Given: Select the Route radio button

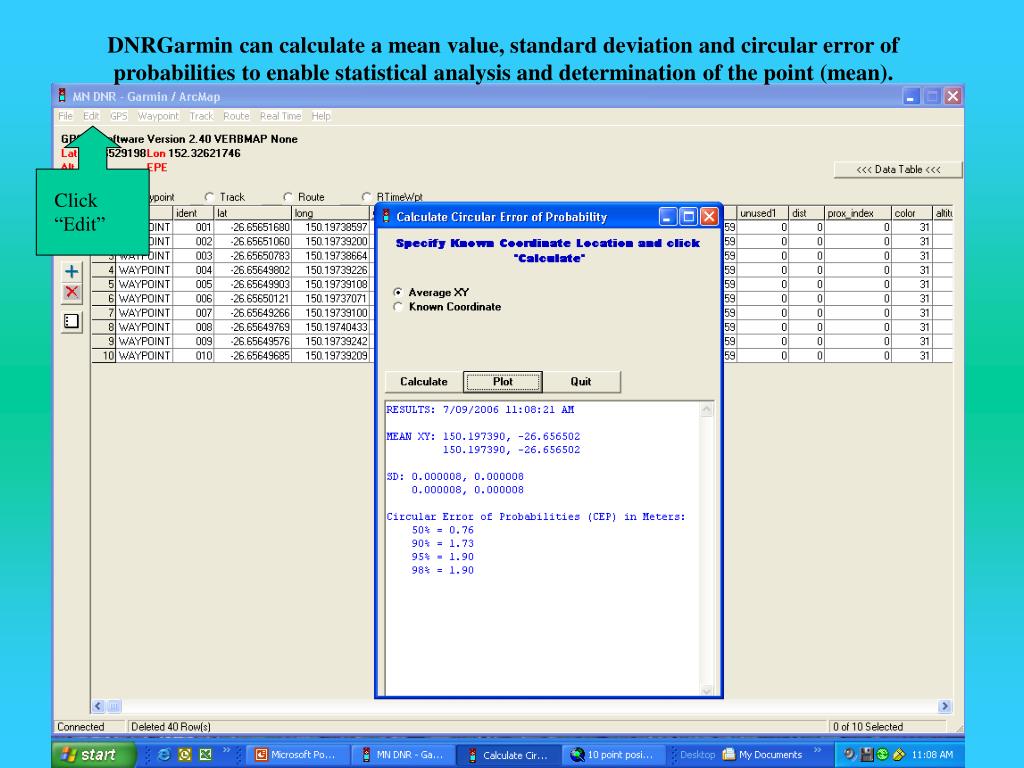Looking at the screenshot, I should (288, 197).
